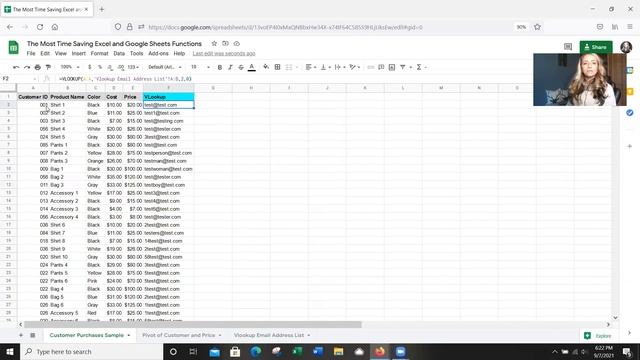Click the Windows Start button
The image size is (640, 360).
pos(10,351)
